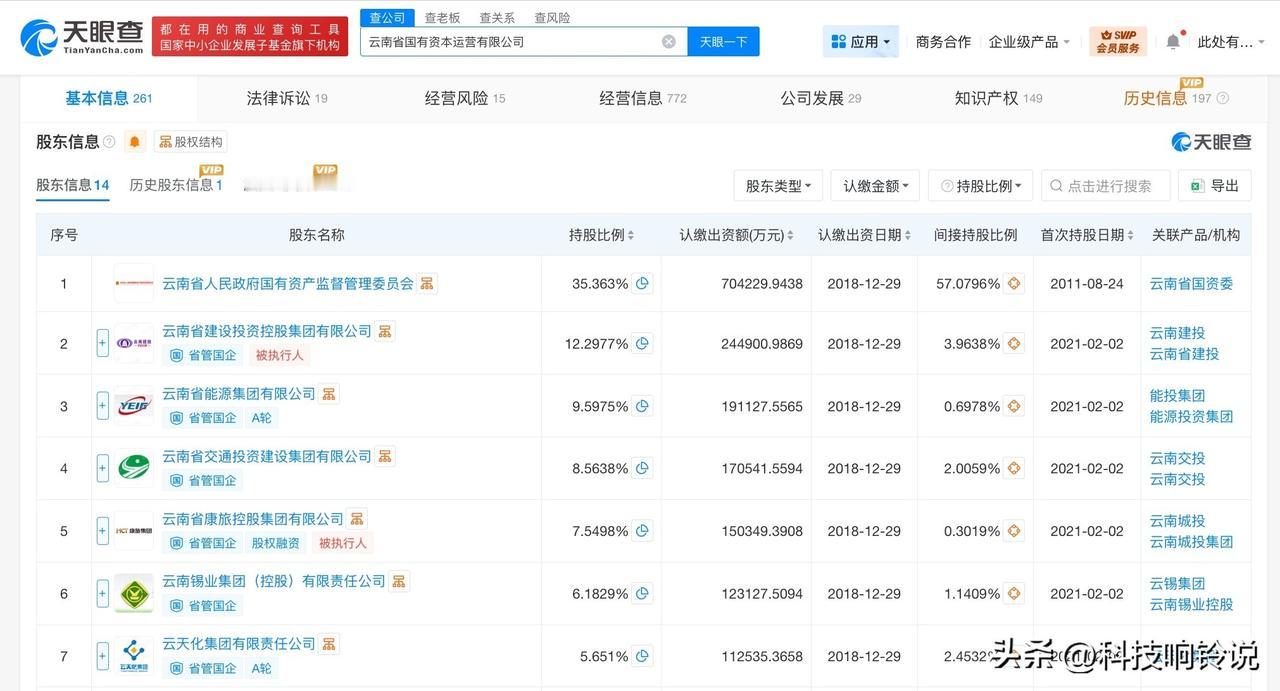Open structure icon beside 云南省能源集团有限公司

329,394
